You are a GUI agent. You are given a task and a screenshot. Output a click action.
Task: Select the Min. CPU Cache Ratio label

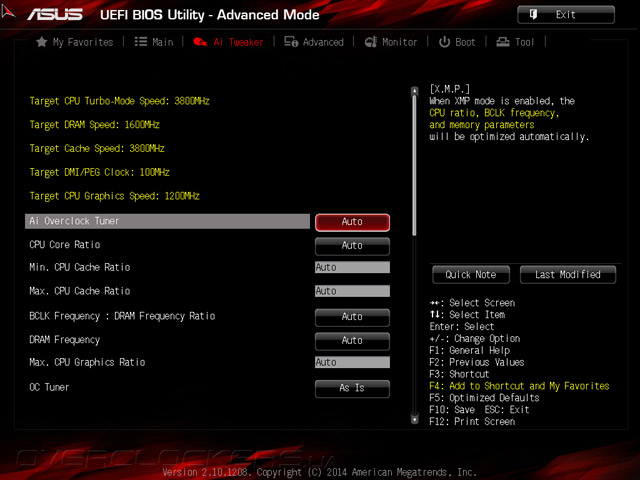coord(80,267)
